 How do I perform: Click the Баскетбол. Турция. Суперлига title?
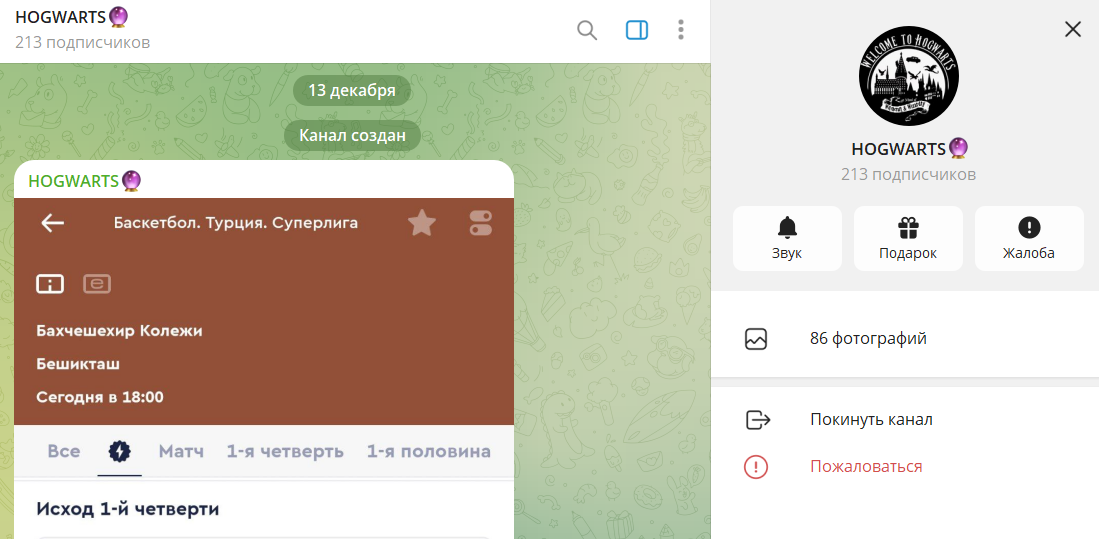(236, 223)
